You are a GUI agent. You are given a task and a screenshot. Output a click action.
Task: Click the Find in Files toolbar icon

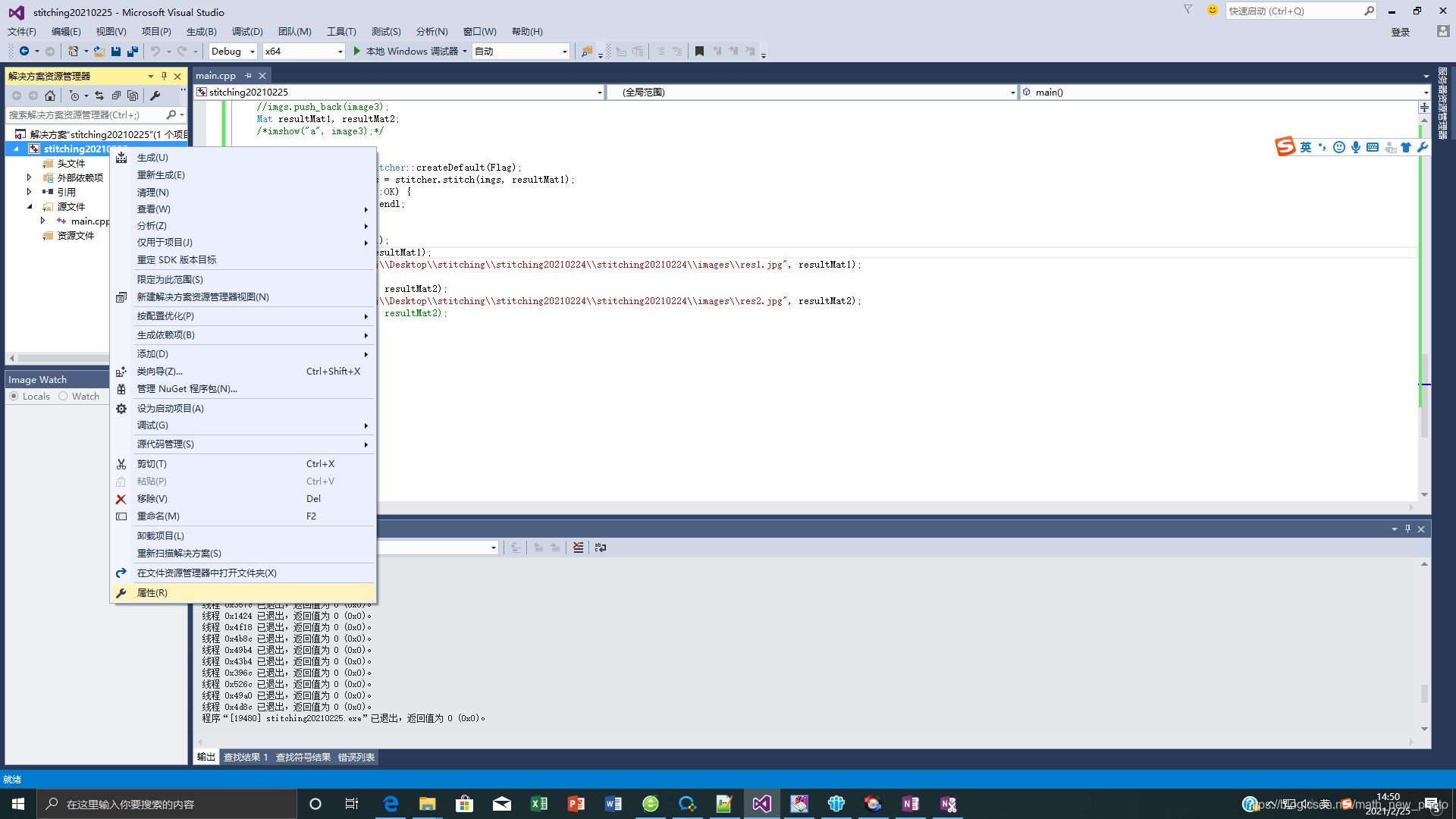(x=587, y=52)
